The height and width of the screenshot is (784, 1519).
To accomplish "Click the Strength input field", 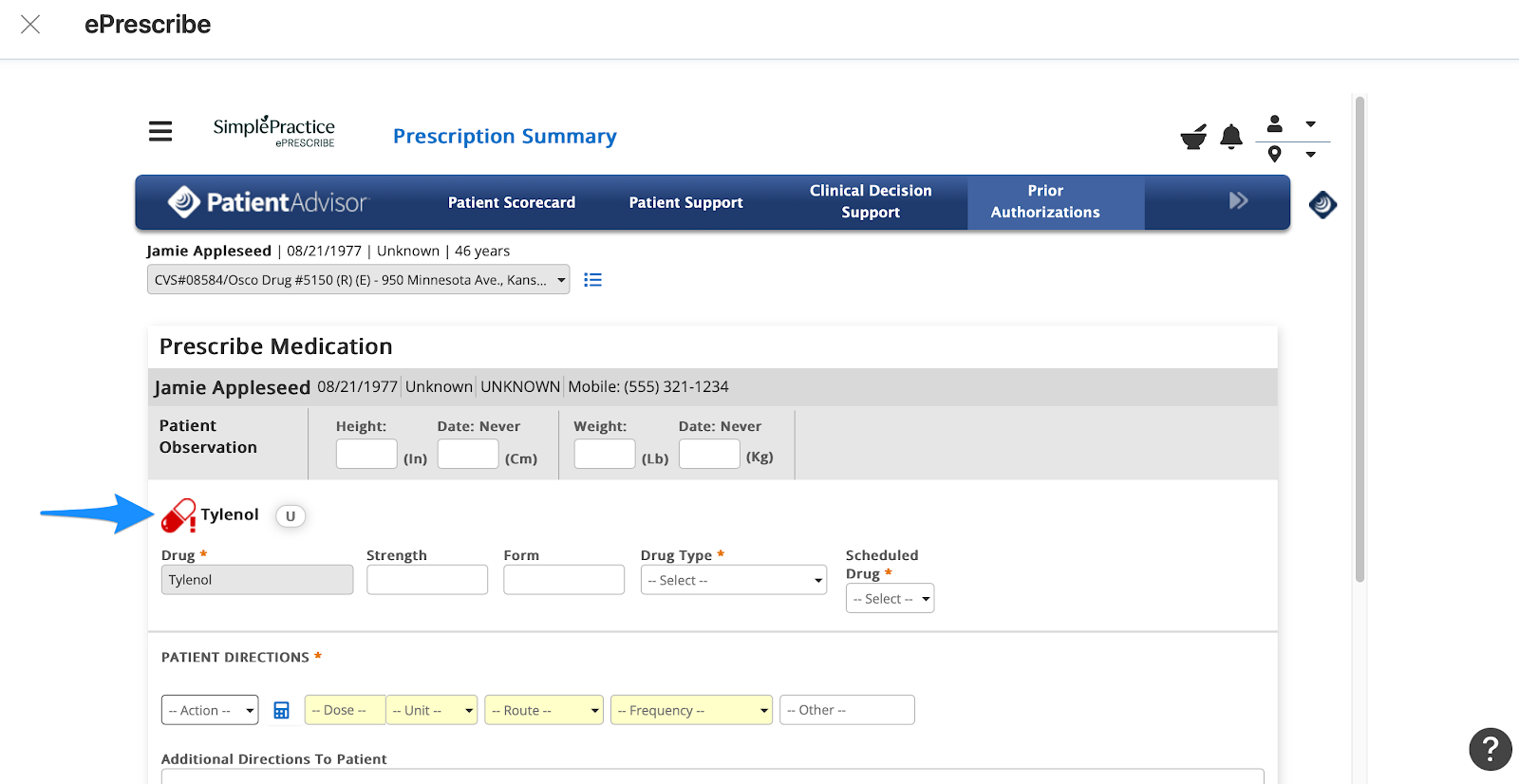I will 427,580.
